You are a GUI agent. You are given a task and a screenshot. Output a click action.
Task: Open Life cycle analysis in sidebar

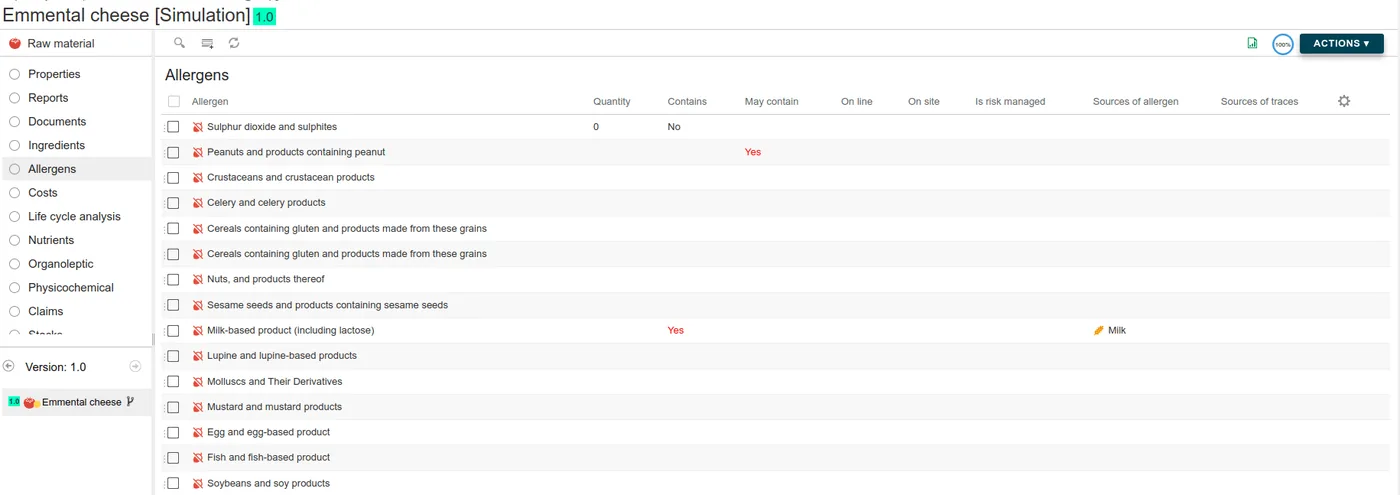click(x=74, y=217)
